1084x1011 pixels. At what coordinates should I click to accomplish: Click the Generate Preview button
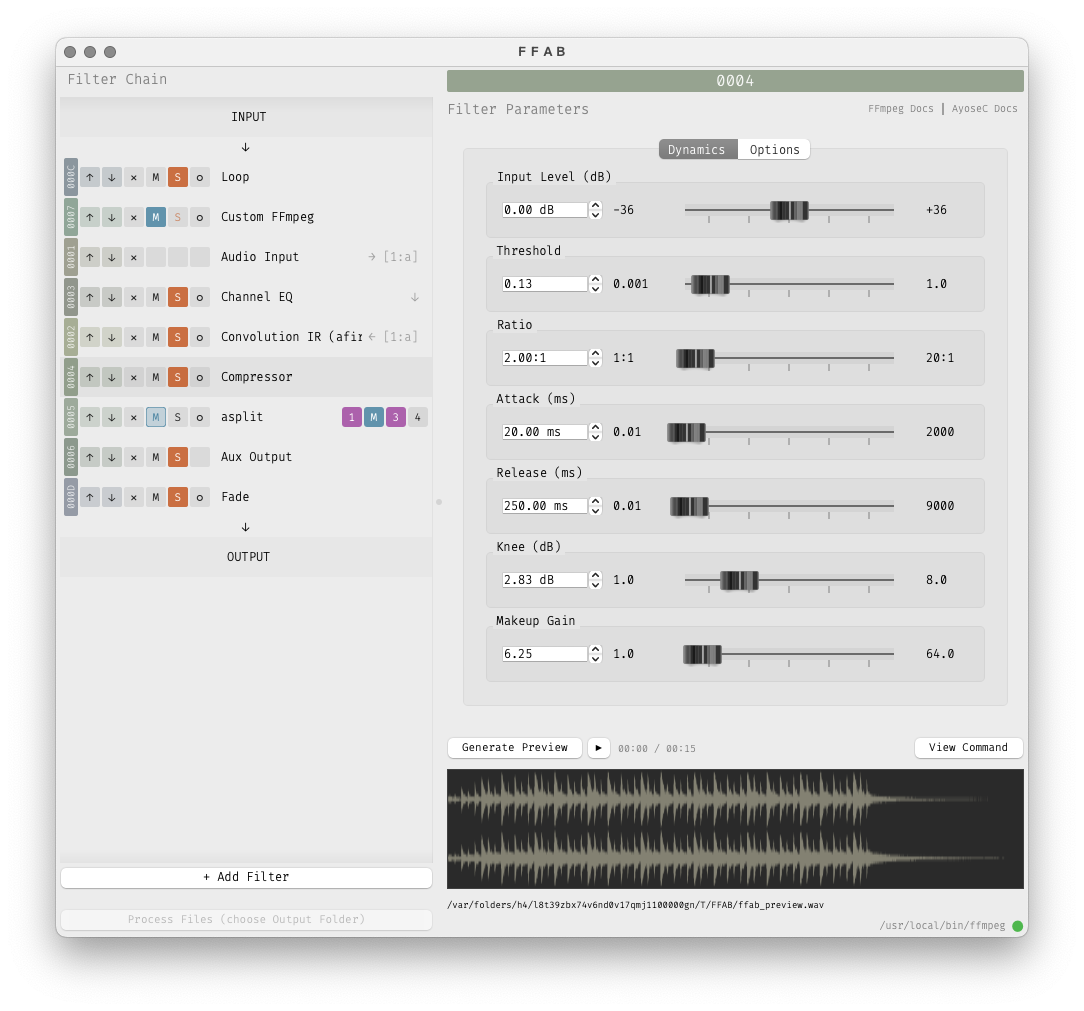point(514,748)
